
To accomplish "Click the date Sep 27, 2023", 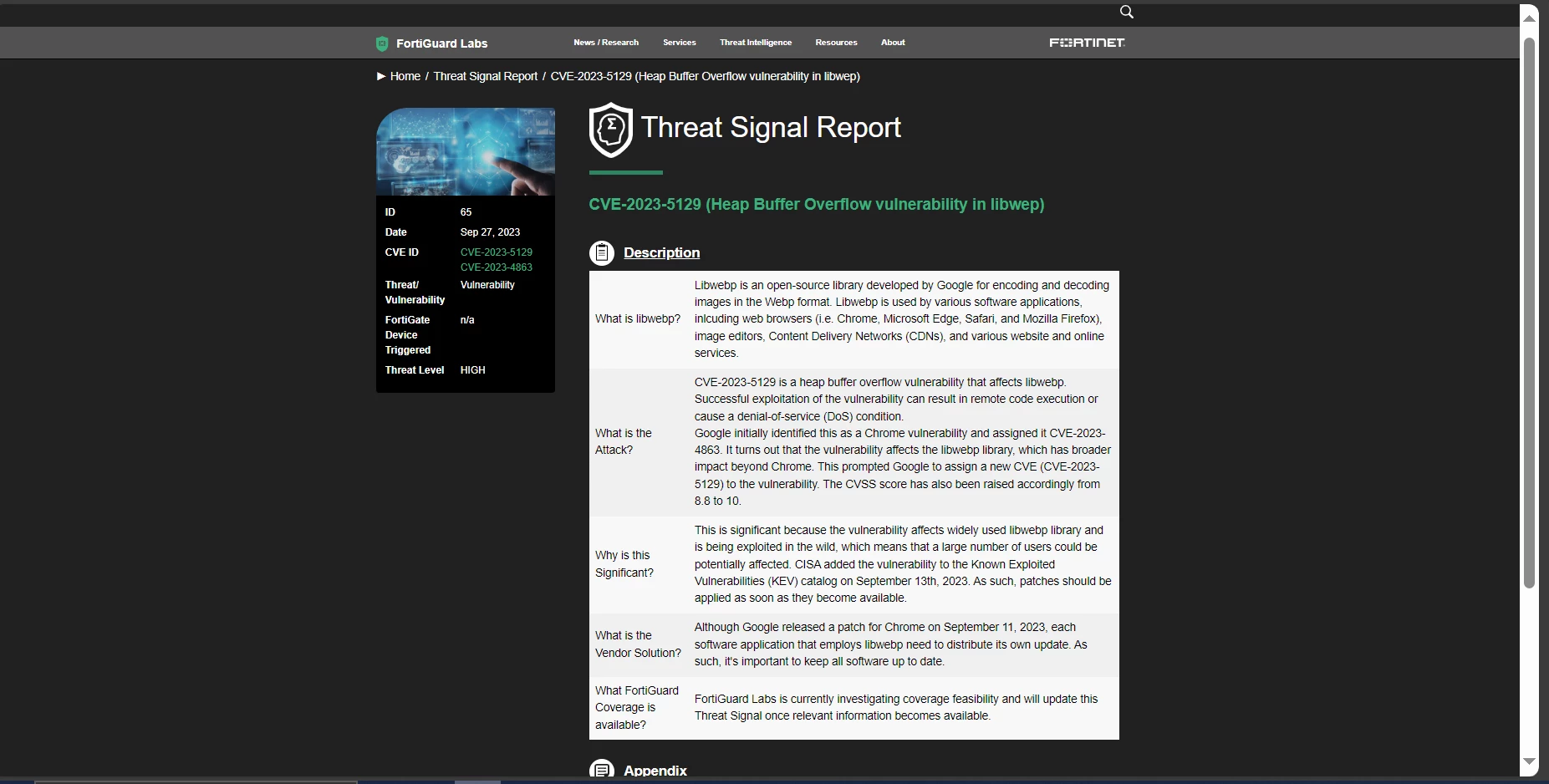I will click(x=491, y=232).
